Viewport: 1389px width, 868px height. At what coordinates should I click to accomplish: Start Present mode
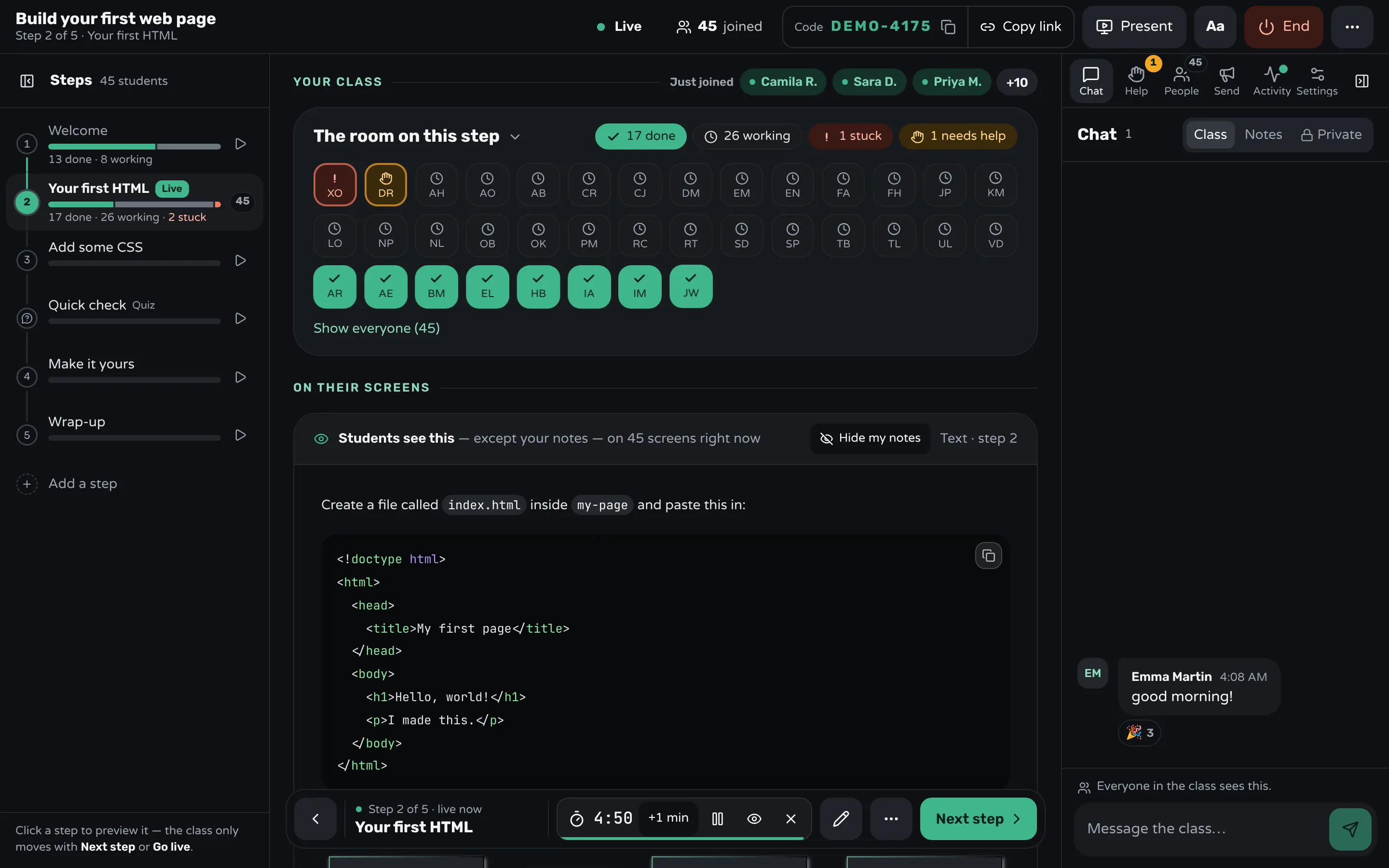click(1134, 27)
